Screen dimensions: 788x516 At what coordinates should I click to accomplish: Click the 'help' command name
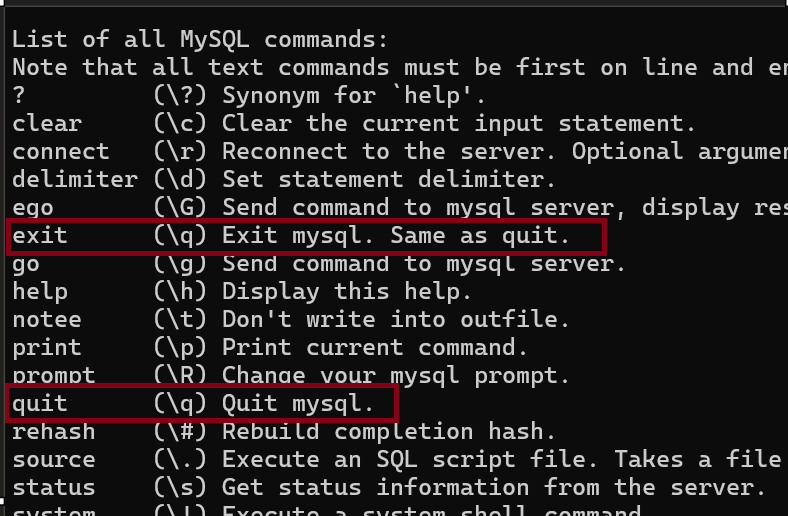(x=40, y=292)
